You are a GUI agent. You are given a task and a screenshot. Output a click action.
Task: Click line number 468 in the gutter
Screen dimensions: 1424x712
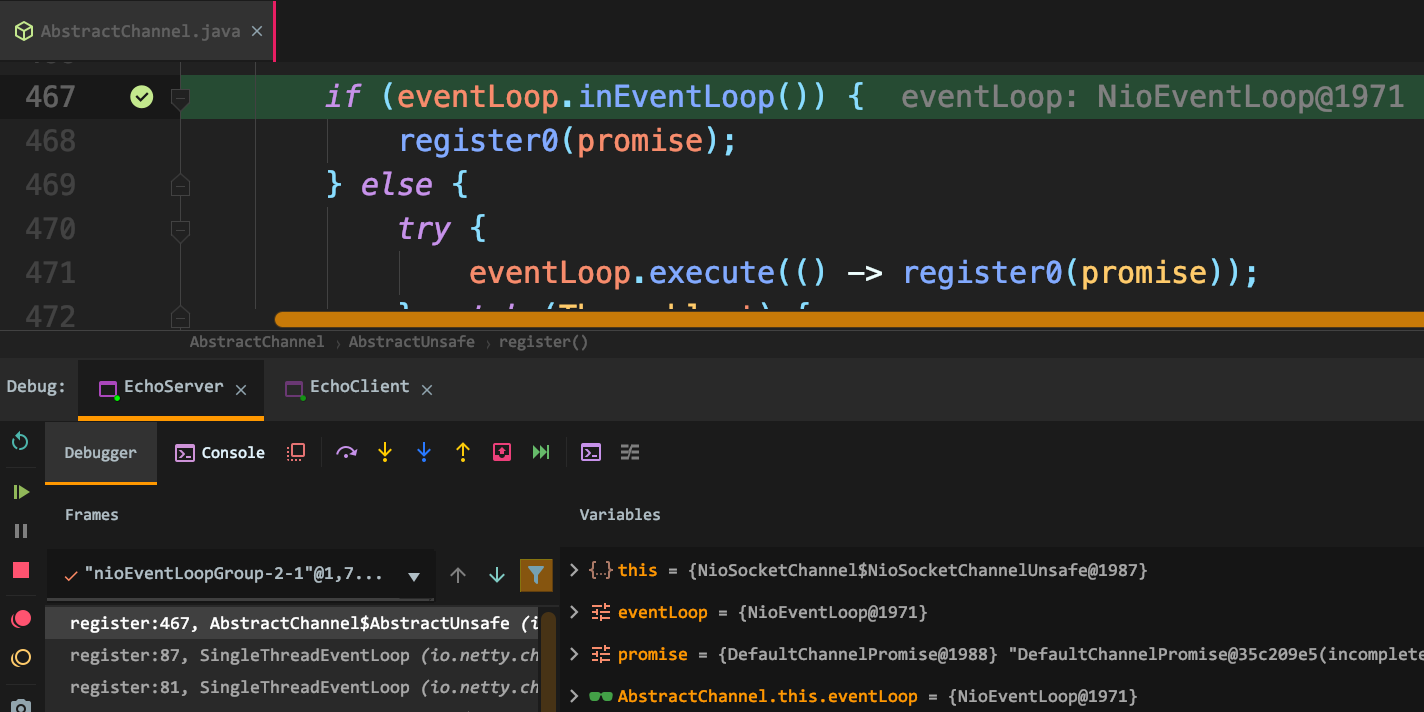(x=50, y=141)
